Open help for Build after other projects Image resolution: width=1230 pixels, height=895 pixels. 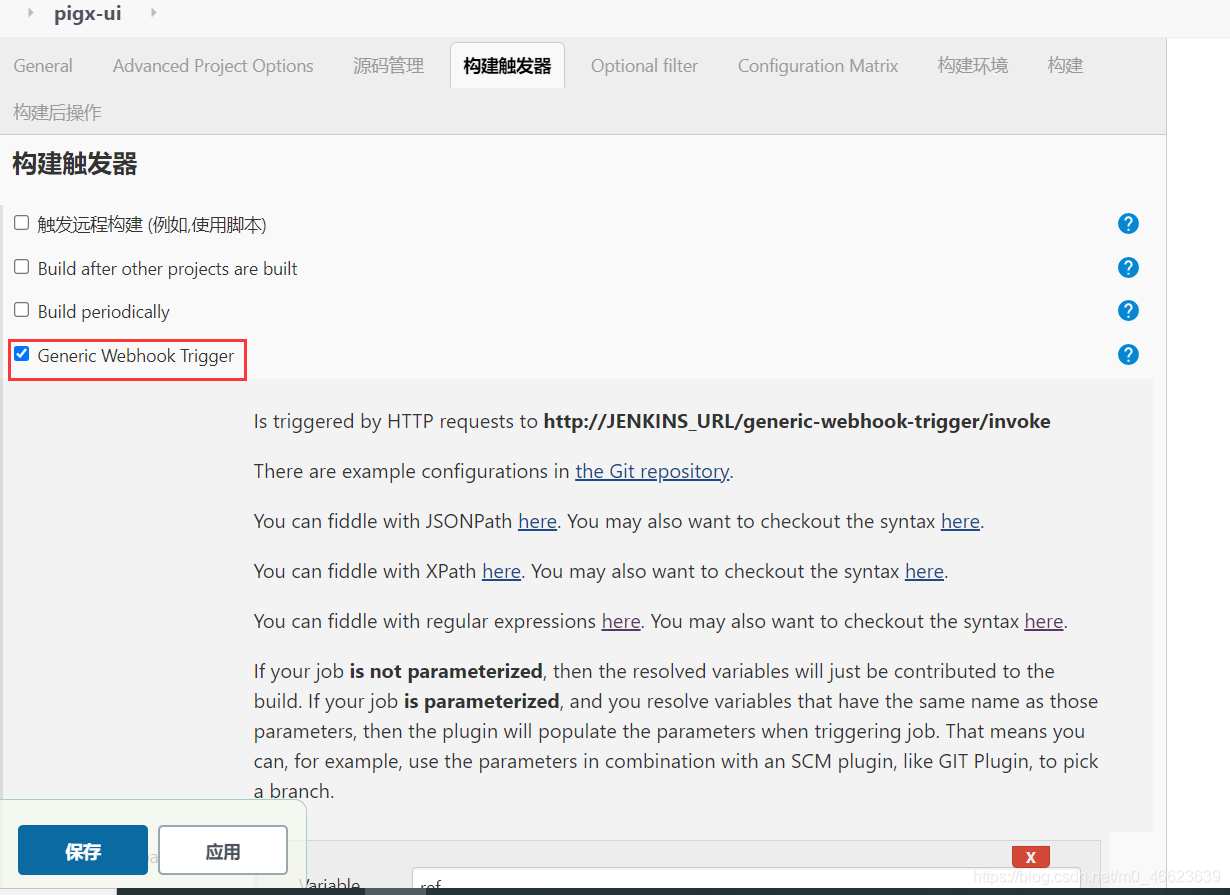click(1128, 267)
